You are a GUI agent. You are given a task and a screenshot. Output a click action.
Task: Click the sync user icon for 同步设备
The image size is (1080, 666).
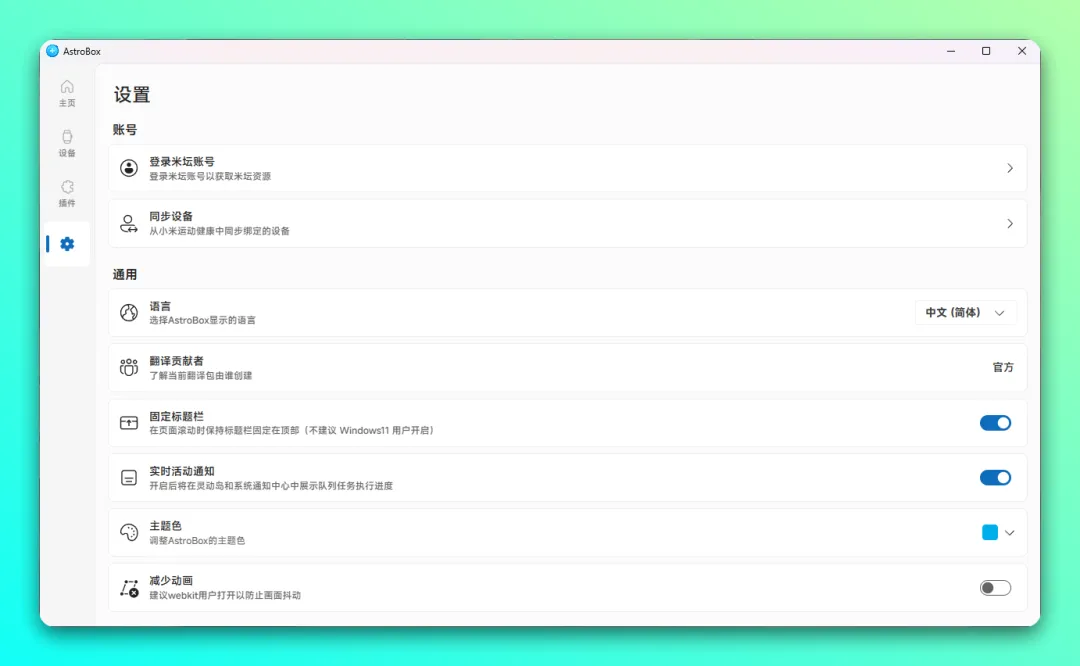(129, 223)
